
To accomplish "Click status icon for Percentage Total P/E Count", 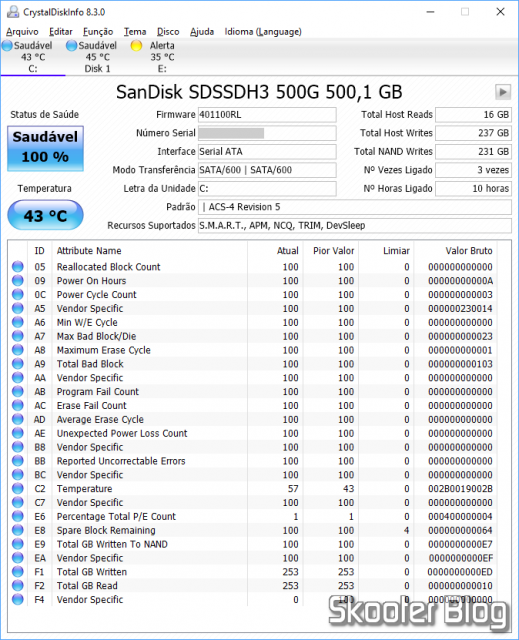I will [18, 516].
